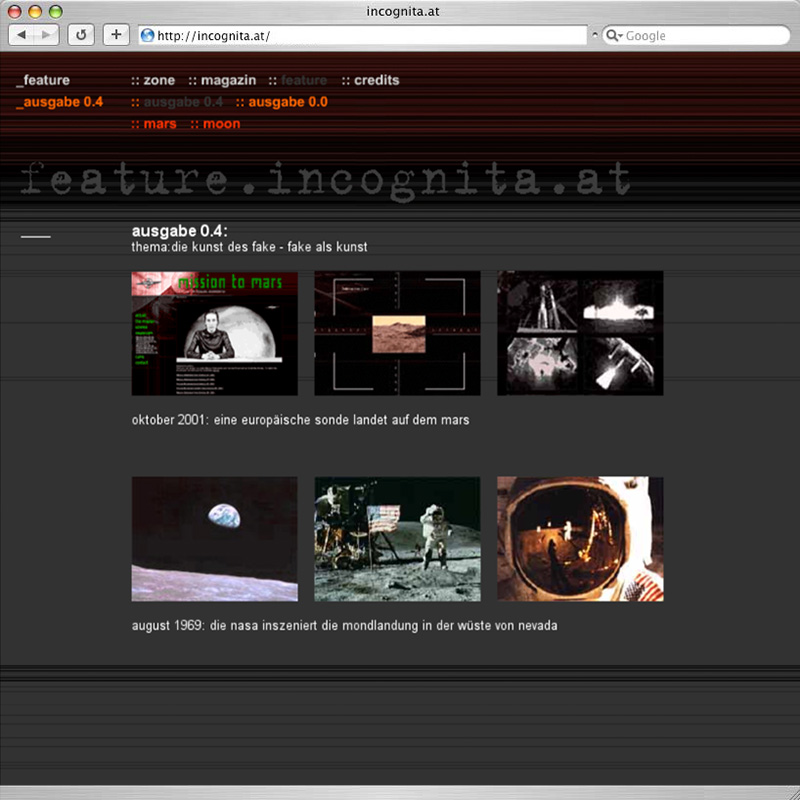Open the Earthrise over moon thumbnail
800x800 pixels.
click(x=215, y=539)
